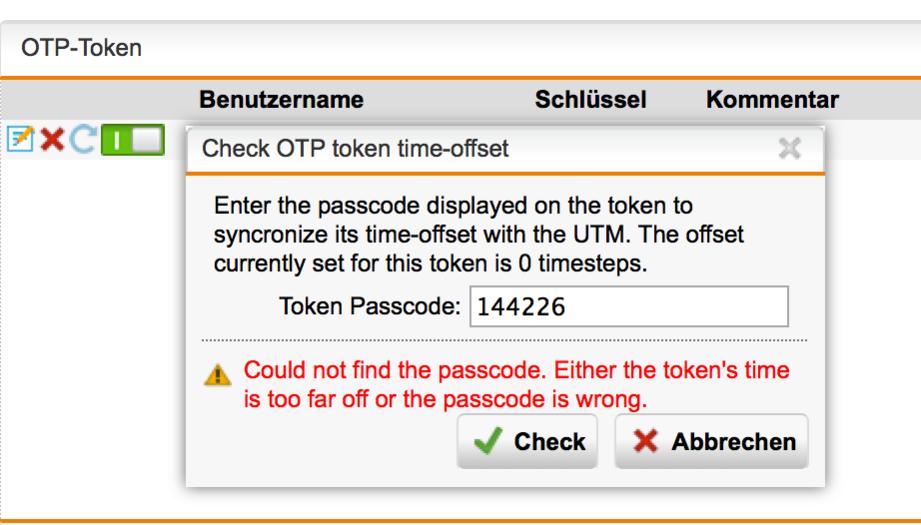Click the white knob of the token toggle
The height and width of the screenshot is (525, 921).
pyautogui.click(x=147, y=140)
